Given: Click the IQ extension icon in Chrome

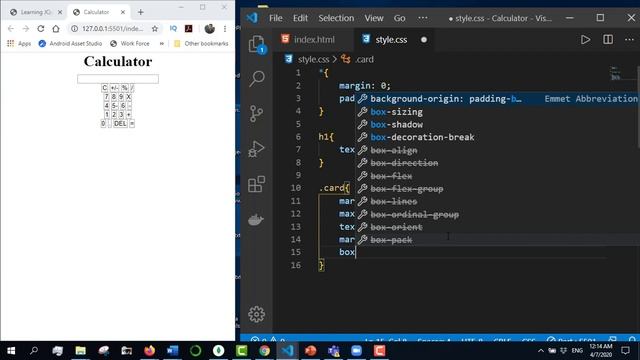Looking at the screenshot, I should point(173,29).
